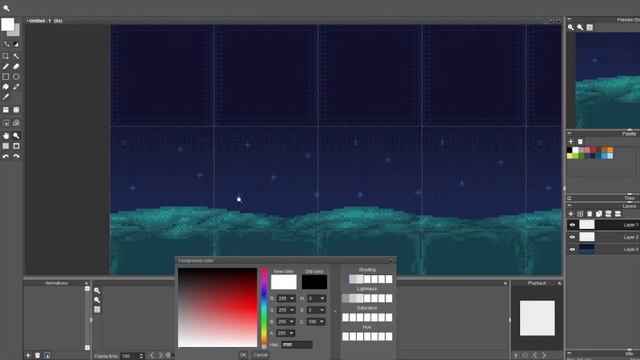Click the foreground color white square

tap(8, 24)
